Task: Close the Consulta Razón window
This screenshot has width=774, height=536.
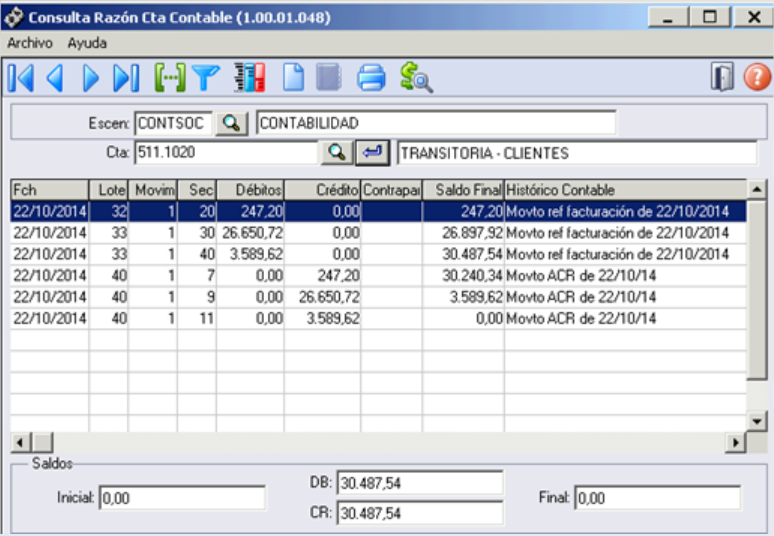Action: click(x=753, y=17)
